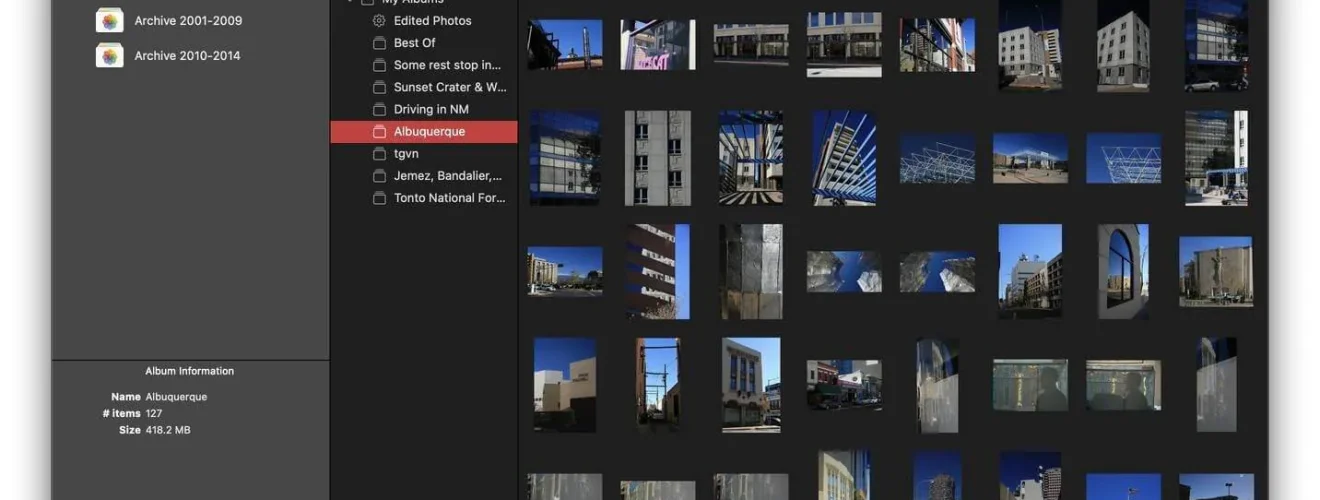The height and width of the screenshot is (500, 1320).
Task: Open the Archive 2010-2014 library icon
Action: [x=109, y=55]
